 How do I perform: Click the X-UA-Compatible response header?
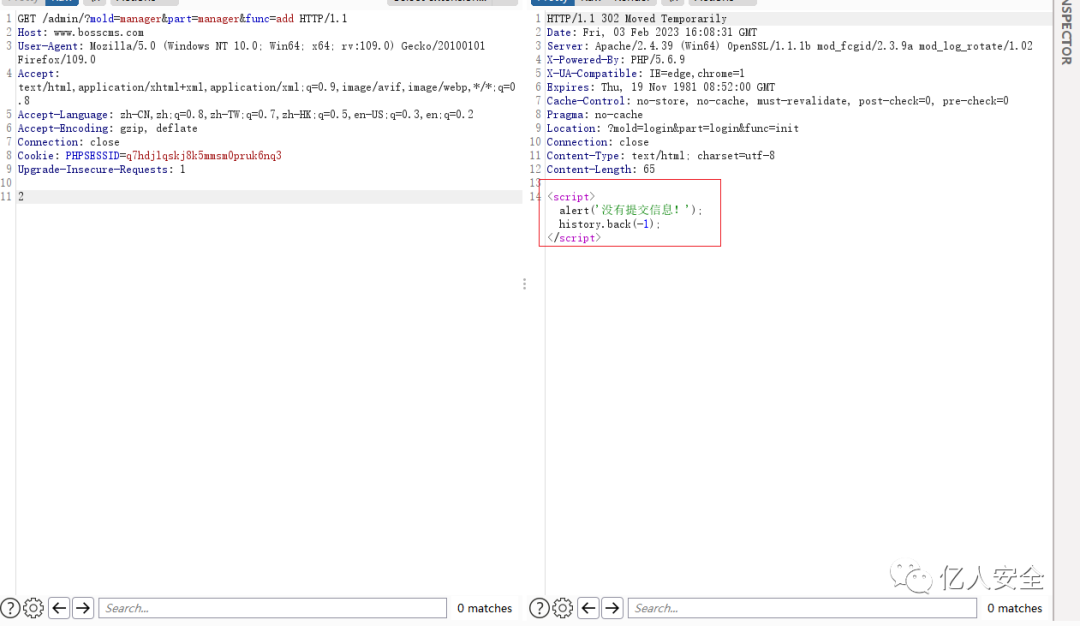pos(645,74)
